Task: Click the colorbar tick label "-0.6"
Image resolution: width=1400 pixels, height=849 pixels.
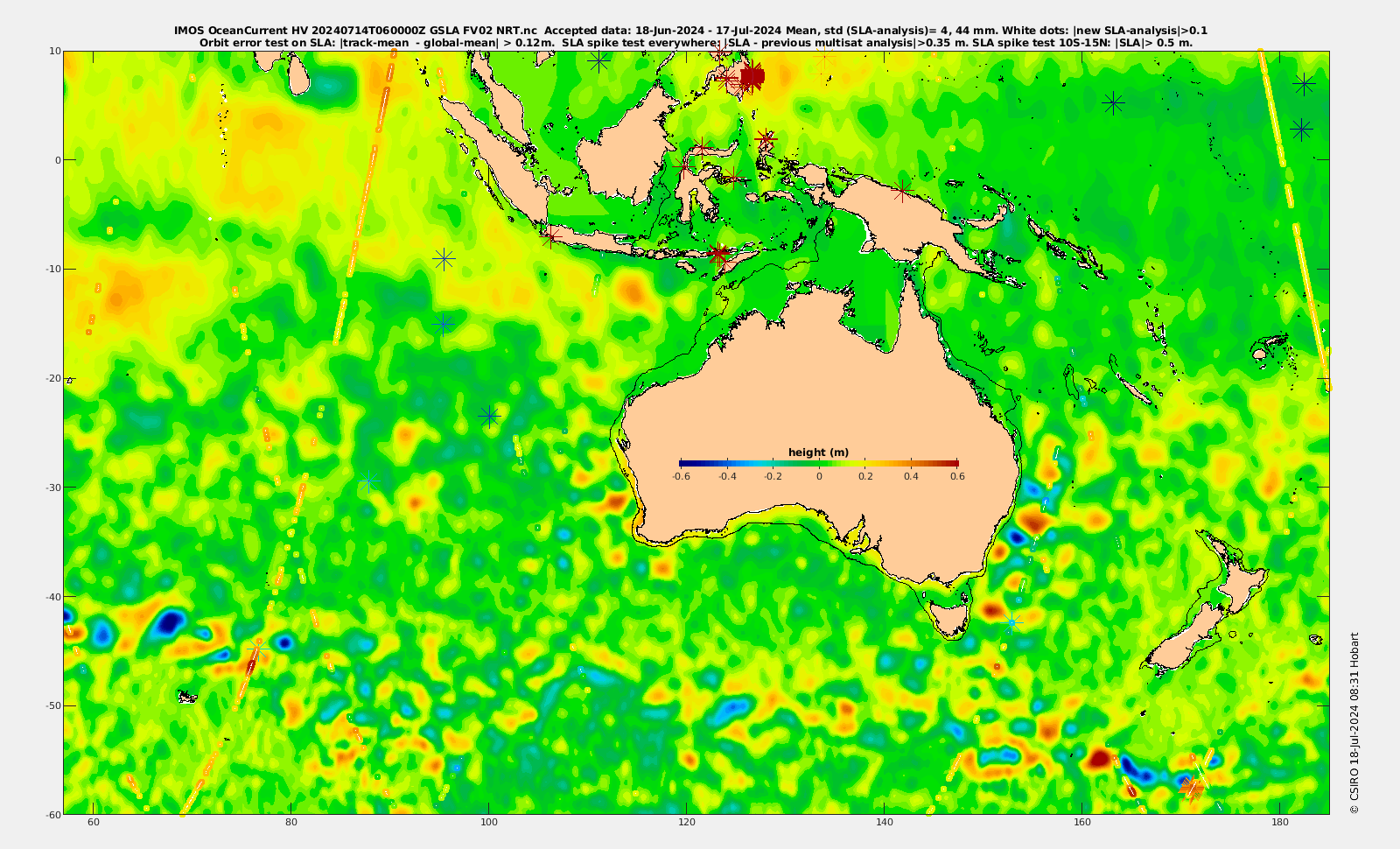Action: pos(681,476)
